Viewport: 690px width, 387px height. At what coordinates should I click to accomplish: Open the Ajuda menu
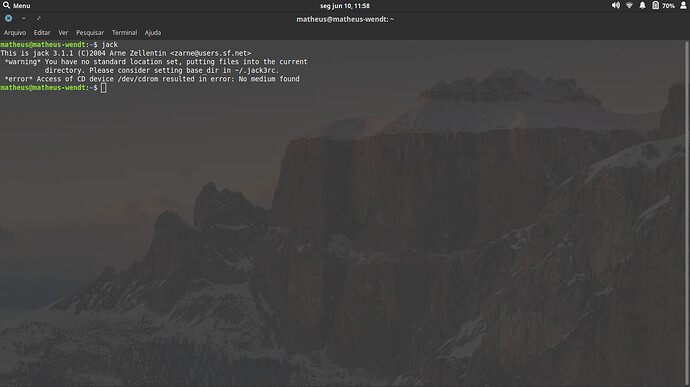(x=153, y=33)
